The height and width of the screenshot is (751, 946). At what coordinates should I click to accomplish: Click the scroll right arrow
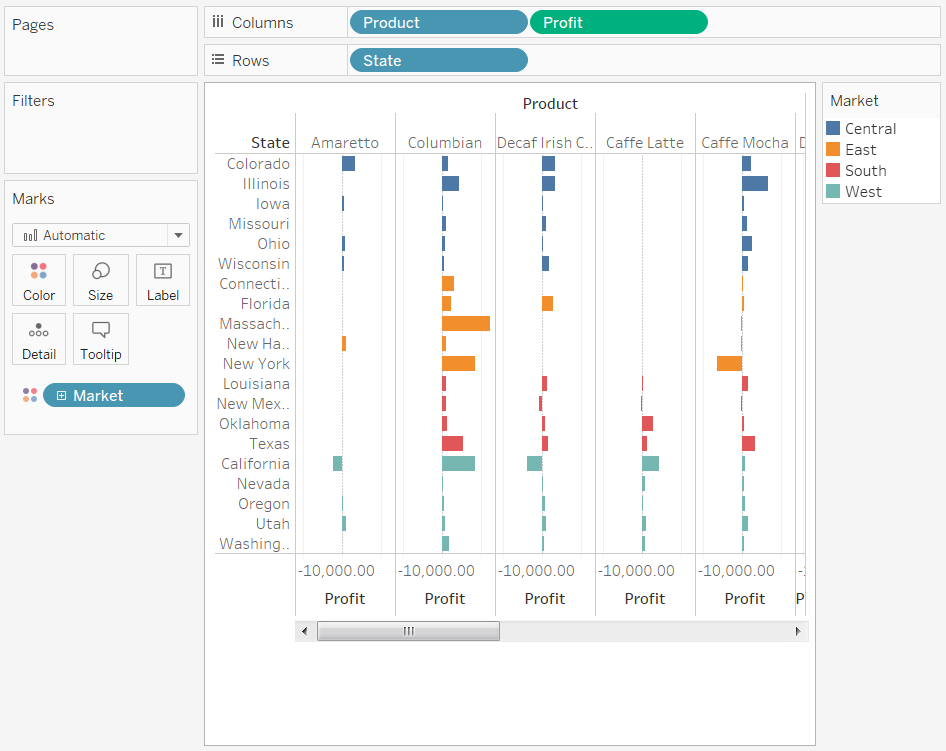pyautogui.click(x=797, y=631)
